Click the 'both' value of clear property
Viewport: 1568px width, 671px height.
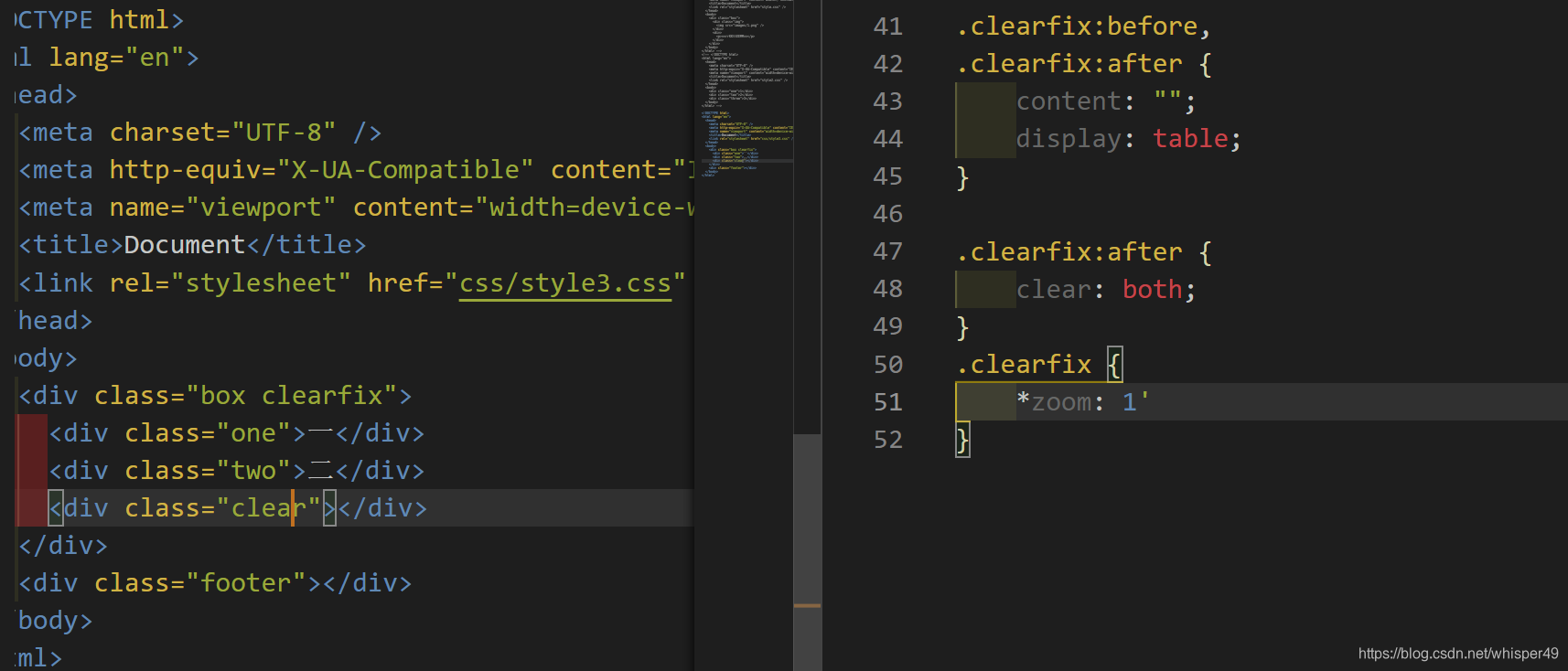click(x=1153, y=289)
